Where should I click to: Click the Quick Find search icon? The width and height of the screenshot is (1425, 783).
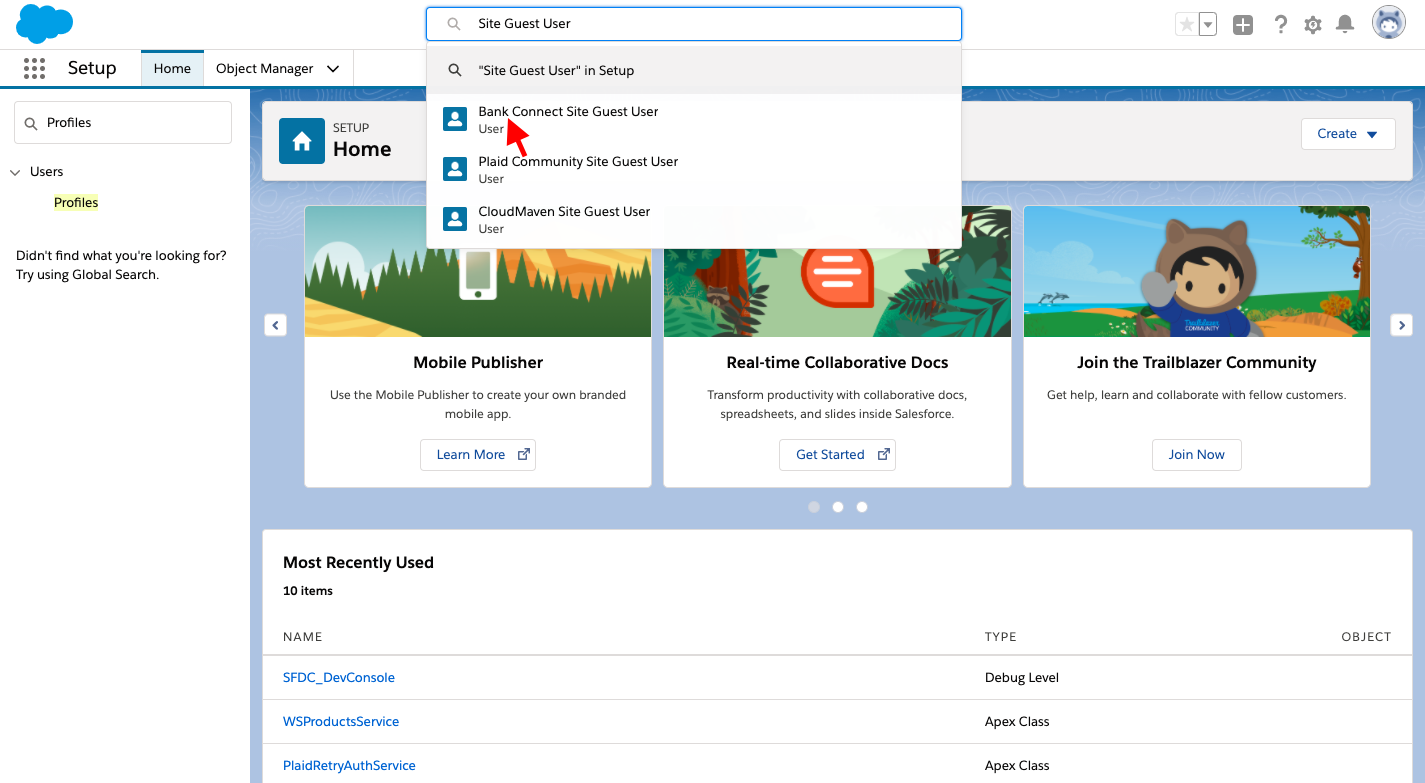(x=30, y=123)
